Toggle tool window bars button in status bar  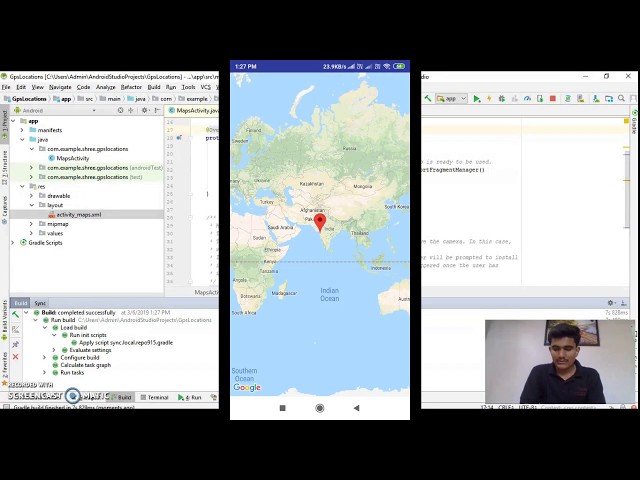[x=6, y=407]
